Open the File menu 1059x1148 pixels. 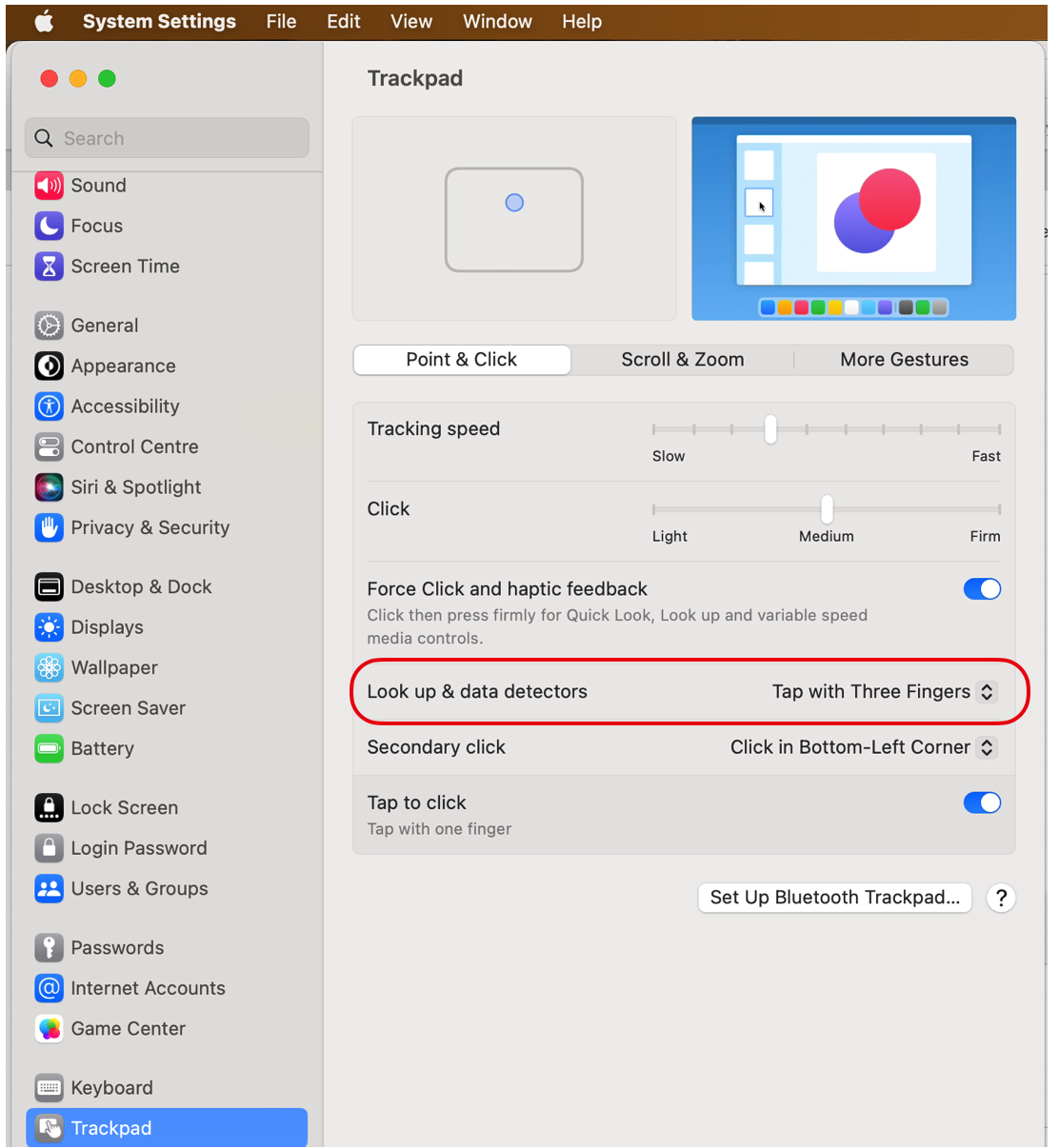pos(281,21)
